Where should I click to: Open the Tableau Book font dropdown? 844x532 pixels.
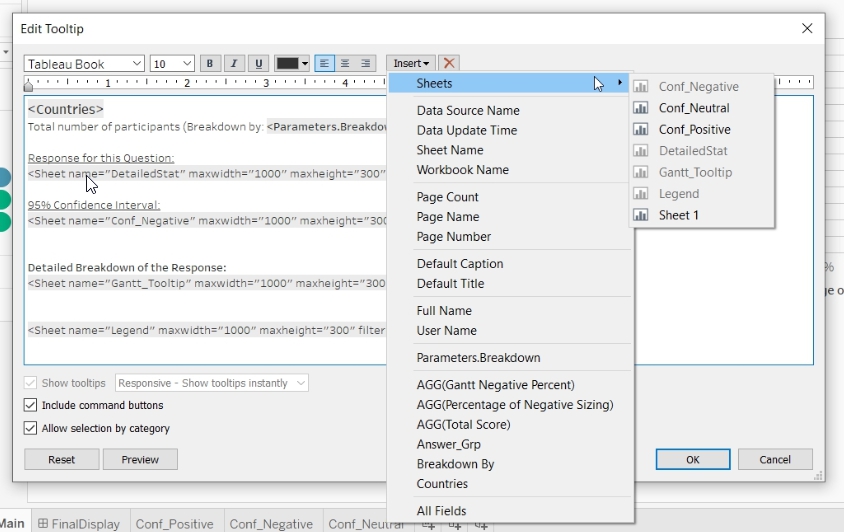click(x=84, y=64)
